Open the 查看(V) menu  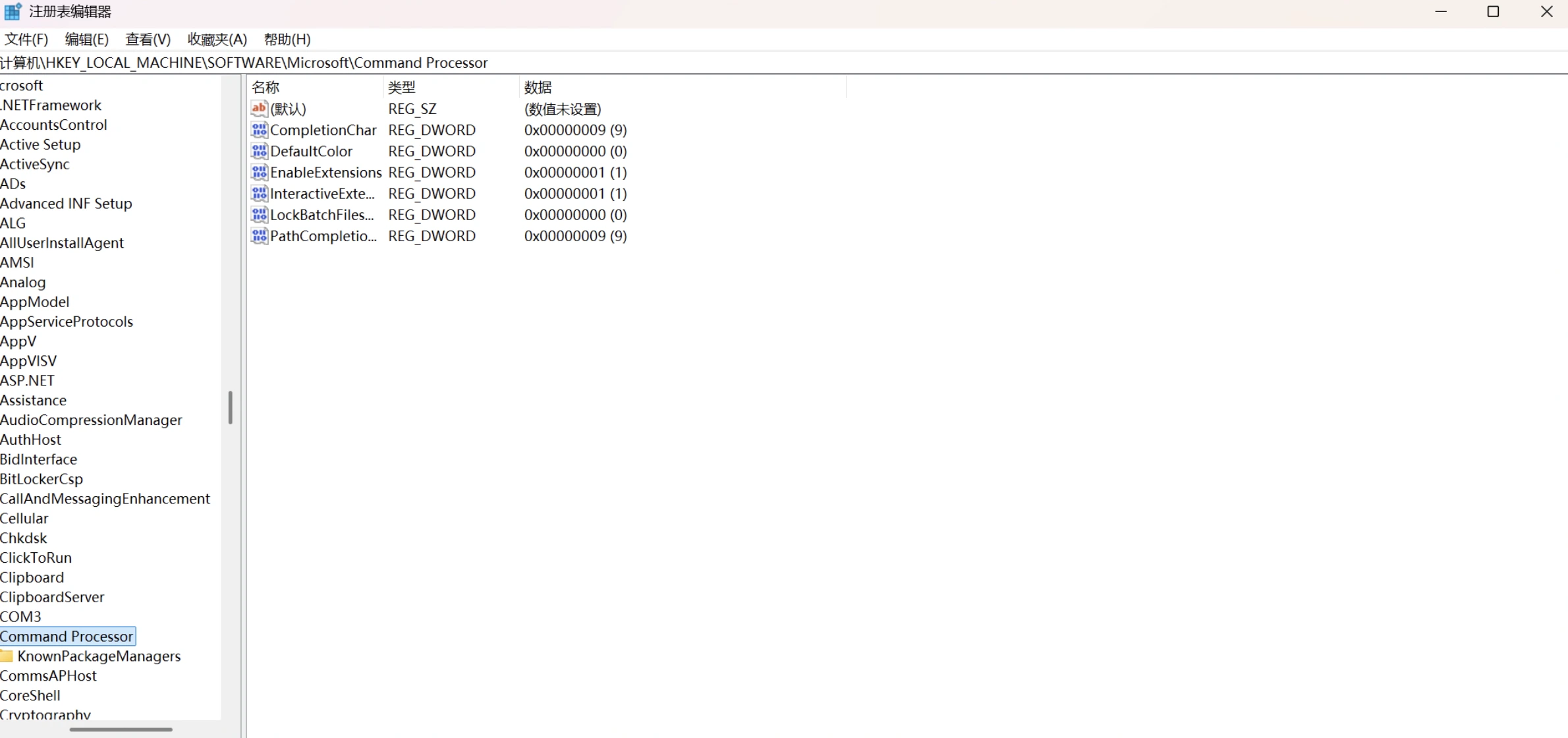148,40
